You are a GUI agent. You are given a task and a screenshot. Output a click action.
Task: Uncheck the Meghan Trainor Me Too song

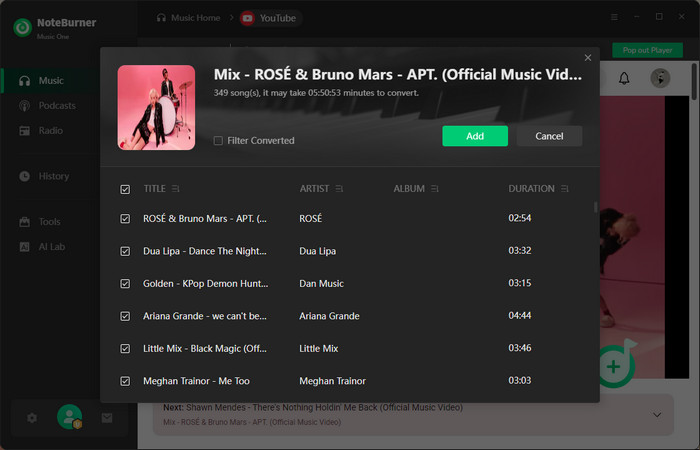(125, 381)
